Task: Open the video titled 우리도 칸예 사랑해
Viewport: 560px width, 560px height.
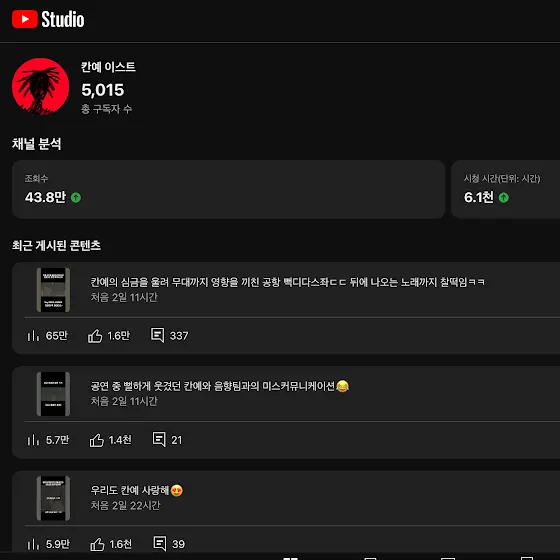Action: tap(136, 490)
